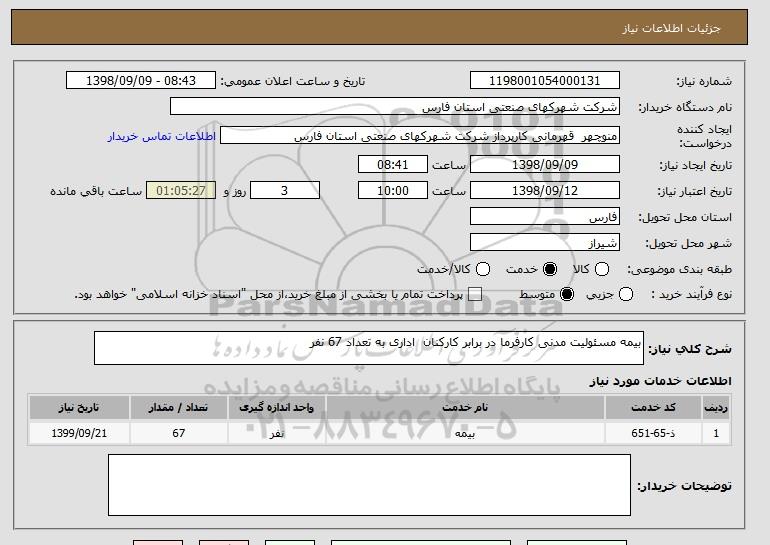The height and width of the screenshot is (545, 770).
Task: Tick the اسناد خزانه اسلامی payment checkbox
Action: [475, 294]
